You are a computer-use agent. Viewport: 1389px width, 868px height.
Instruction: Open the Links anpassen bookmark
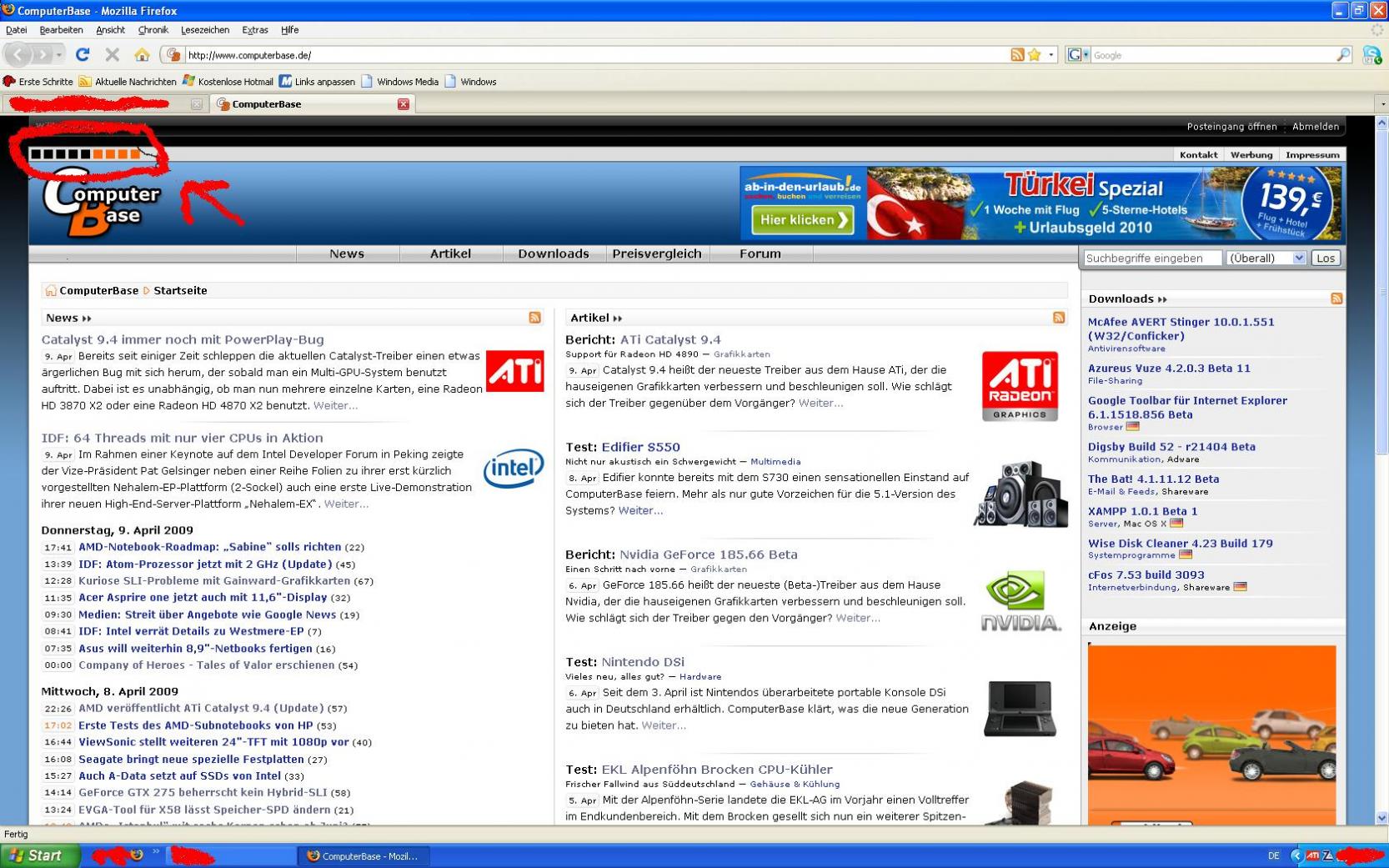[x=317, y=82]
